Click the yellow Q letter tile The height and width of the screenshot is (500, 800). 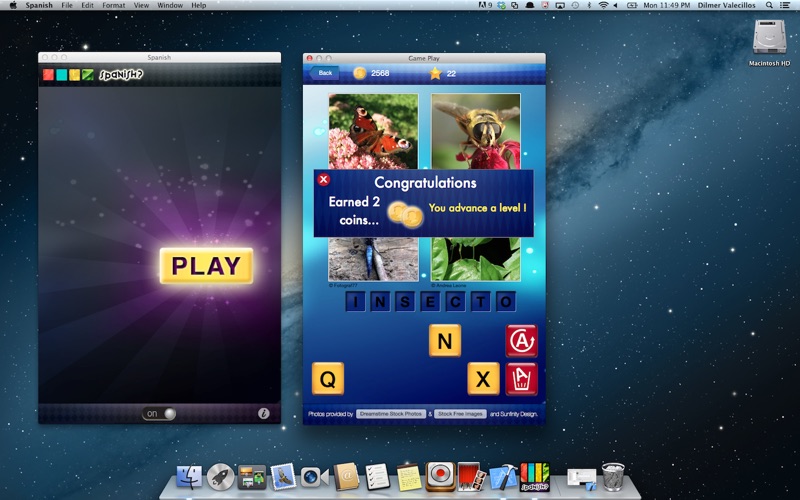(x=328, y=379)
